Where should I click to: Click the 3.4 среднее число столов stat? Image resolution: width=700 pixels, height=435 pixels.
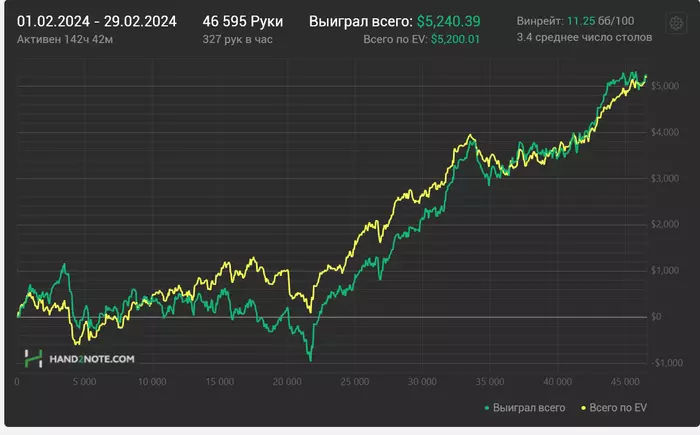tap(584, 38)
